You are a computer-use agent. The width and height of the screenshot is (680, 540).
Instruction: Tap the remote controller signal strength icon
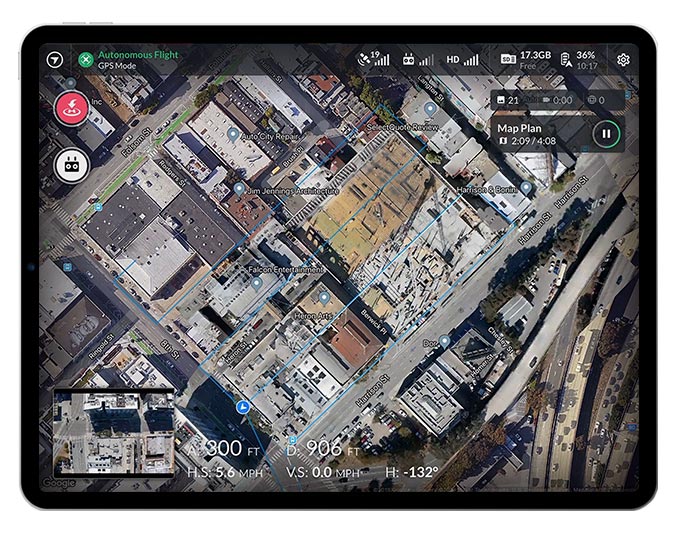tap(418, 60)
